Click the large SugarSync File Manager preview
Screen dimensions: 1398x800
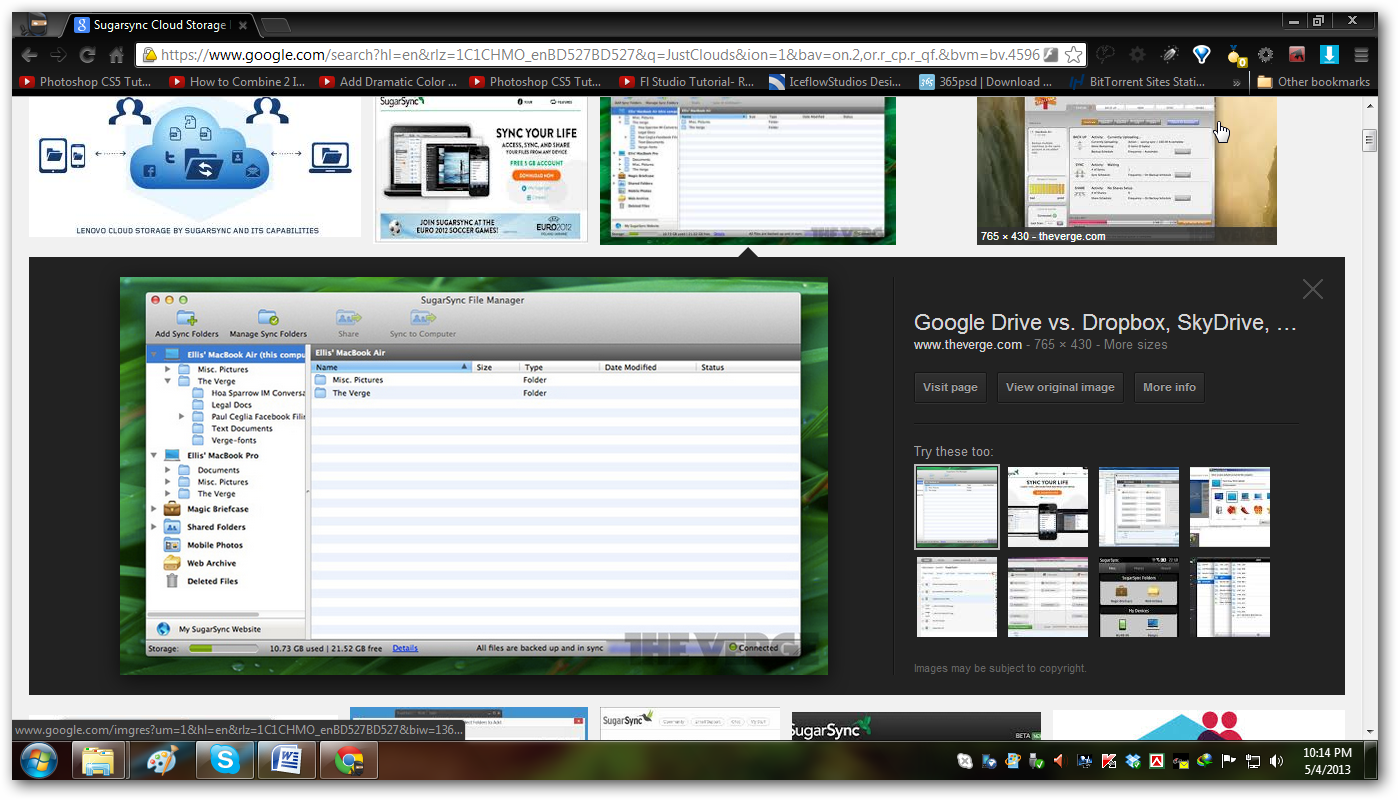tap(474, 476)
